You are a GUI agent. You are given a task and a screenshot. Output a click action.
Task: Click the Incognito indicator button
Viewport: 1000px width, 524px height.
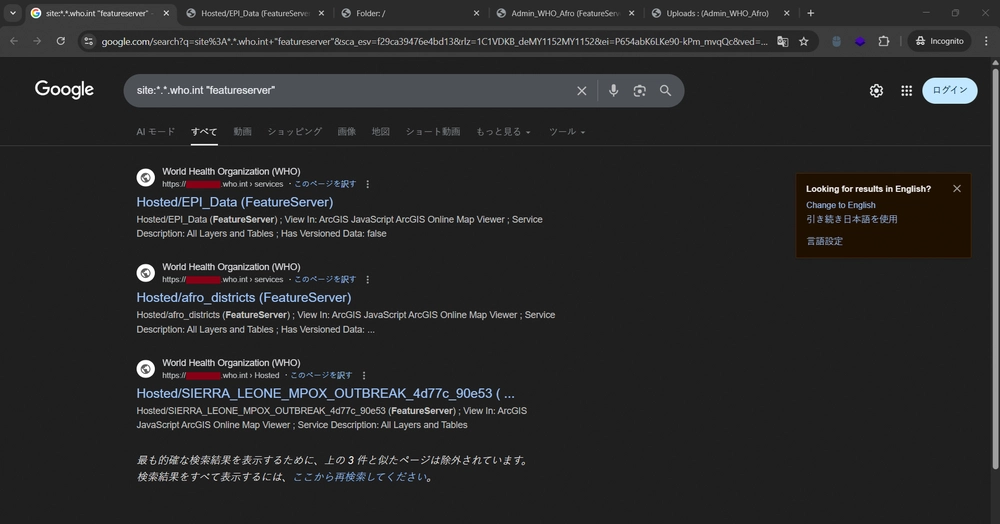point(939,41)
